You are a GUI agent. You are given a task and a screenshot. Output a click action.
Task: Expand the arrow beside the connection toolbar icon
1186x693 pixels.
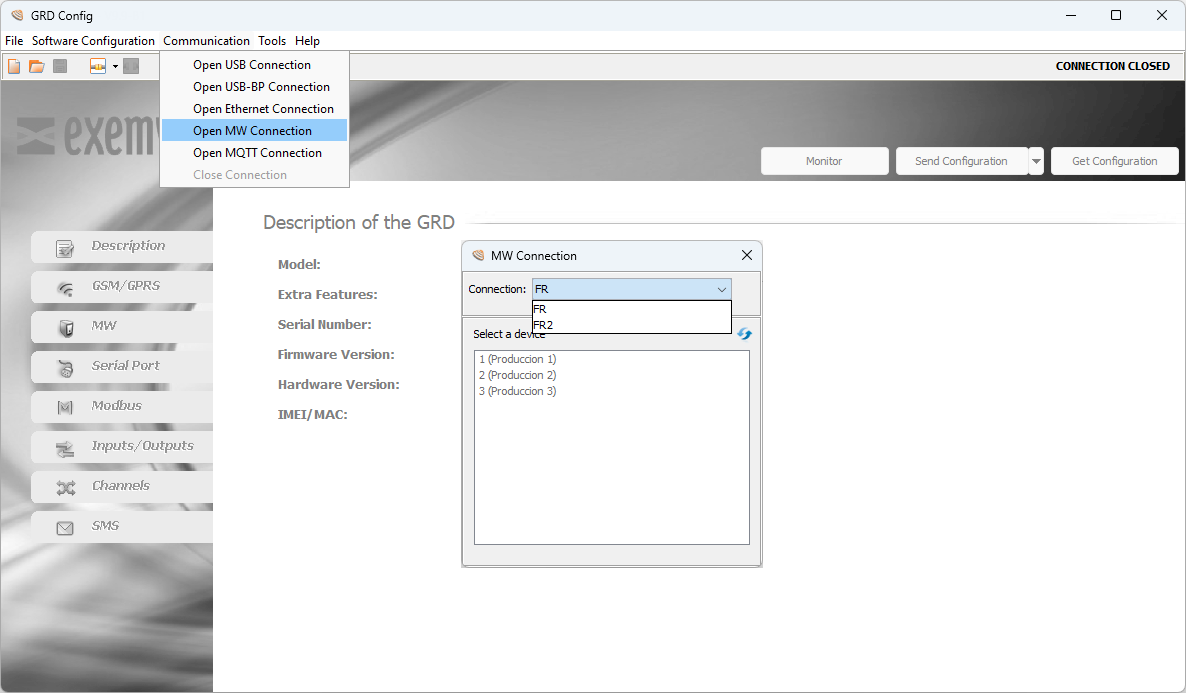(115, 66)
